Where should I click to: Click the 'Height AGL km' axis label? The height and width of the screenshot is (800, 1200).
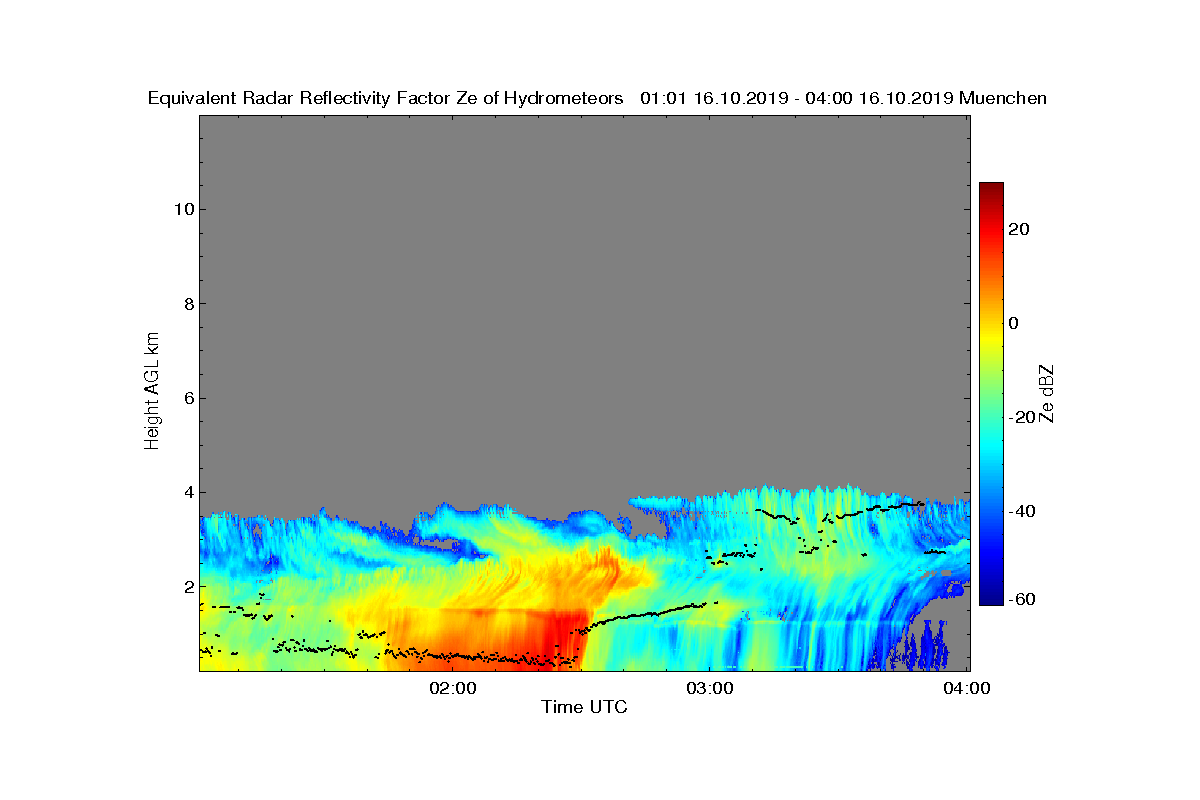(152, 392)
